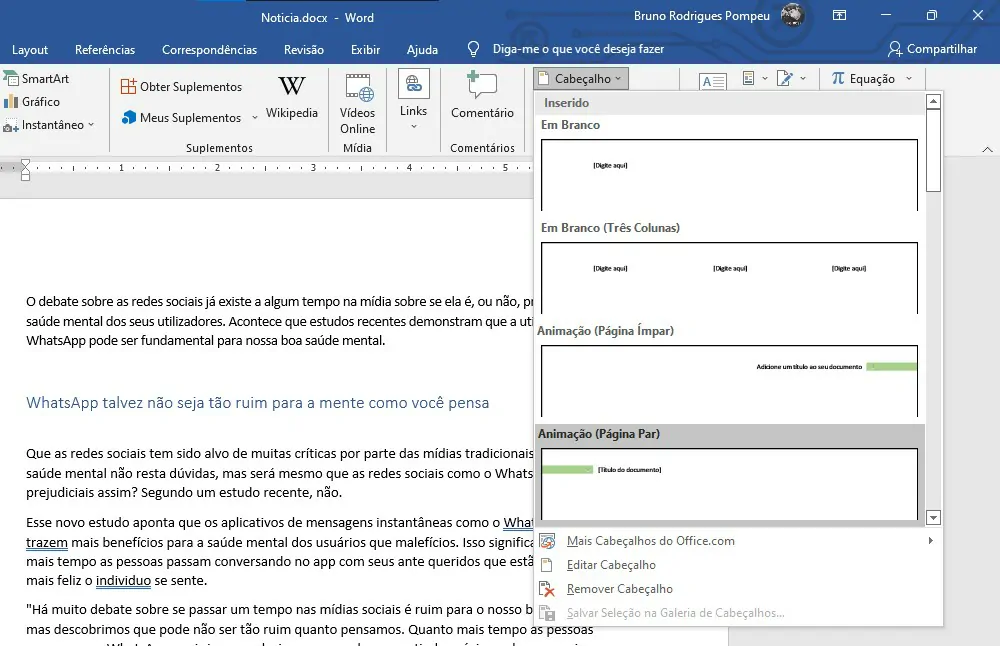Viewport: 1000px width, 646px height.
Task: Switch to the Referências tab
Action: point(105,50)
